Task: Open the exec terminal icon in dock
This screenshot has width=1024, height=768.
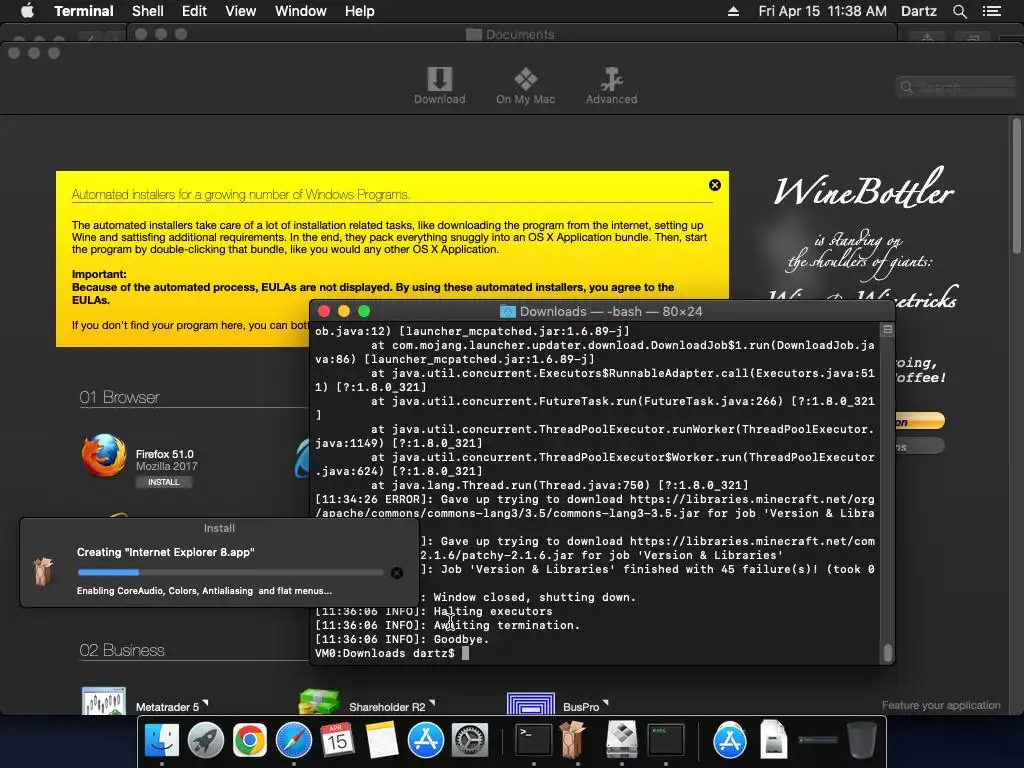Action: pos(665,741)
